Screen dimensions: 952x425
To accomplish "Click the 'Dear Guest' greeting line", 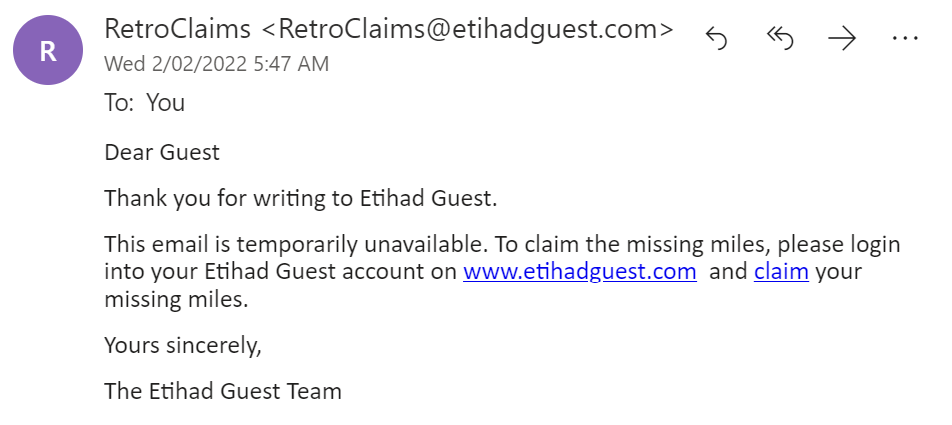I will [162, 153].
